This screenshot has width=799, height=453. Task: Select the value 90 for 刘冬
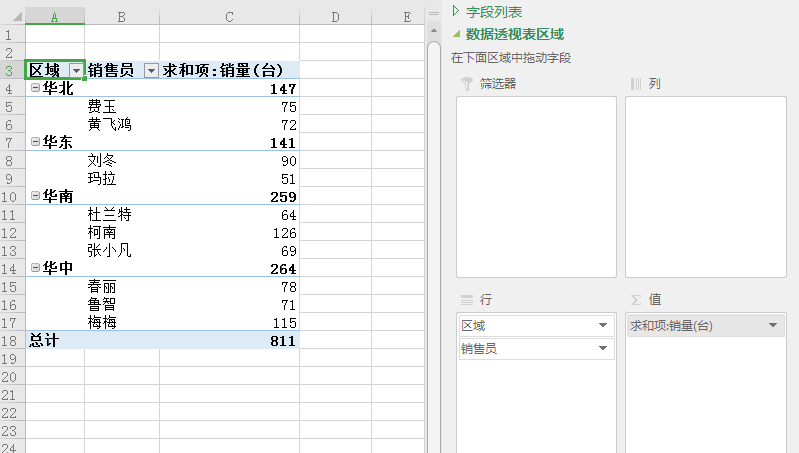(229, 161)
